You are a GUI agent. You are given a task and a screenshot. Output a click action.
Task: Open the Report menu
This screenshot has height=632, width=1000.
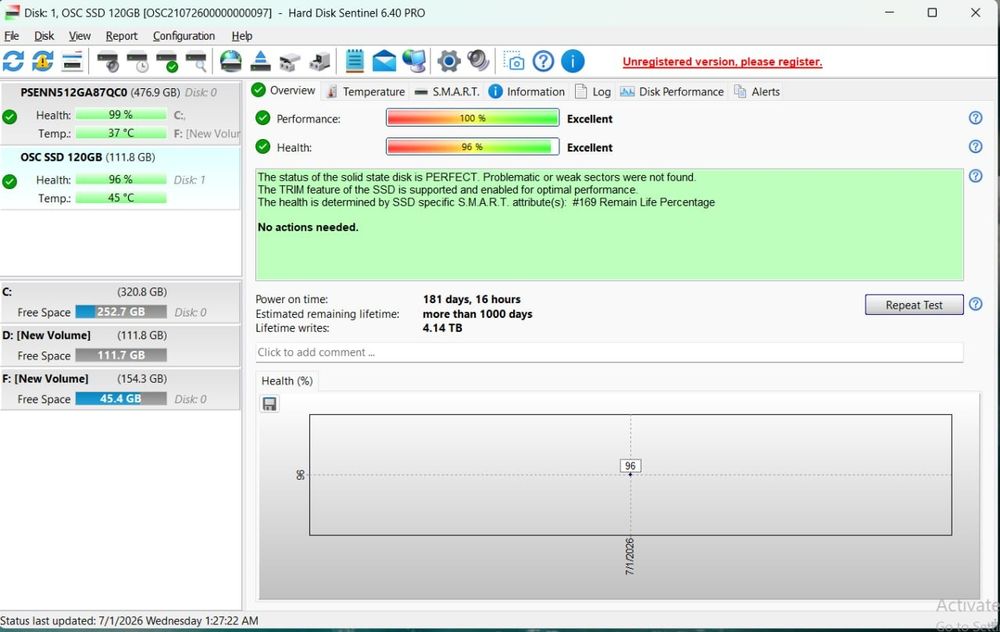click(121, 36)
